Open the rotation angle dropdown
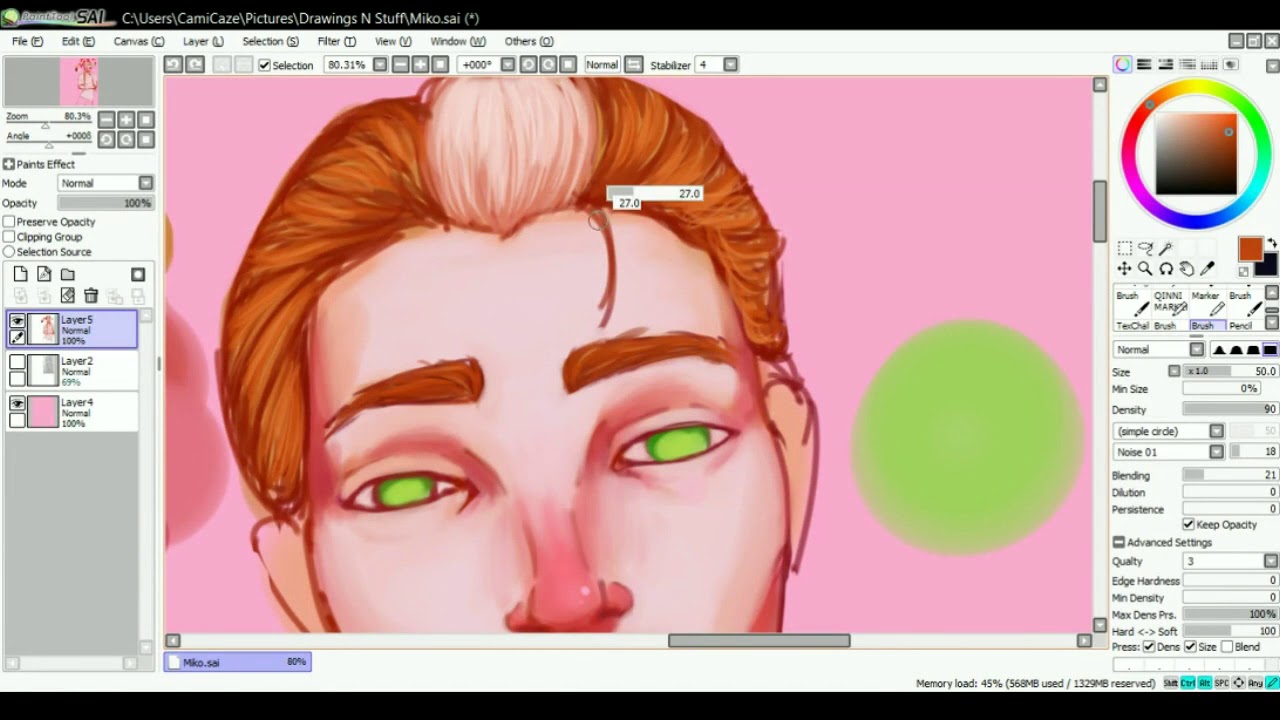This screenshot has width=1280, height=720. coord(507,64)
